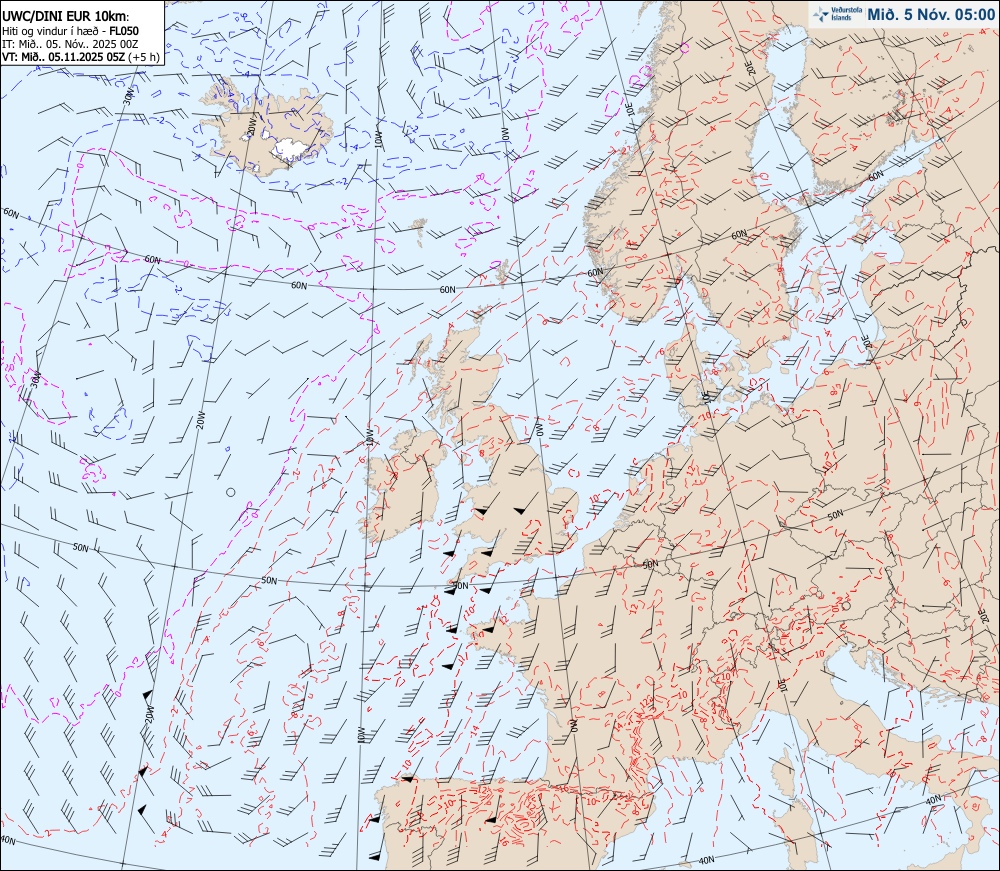Click the Veðurstofa Íslands logo
The image size is (1000, 871).
click(x=835, y=14)
